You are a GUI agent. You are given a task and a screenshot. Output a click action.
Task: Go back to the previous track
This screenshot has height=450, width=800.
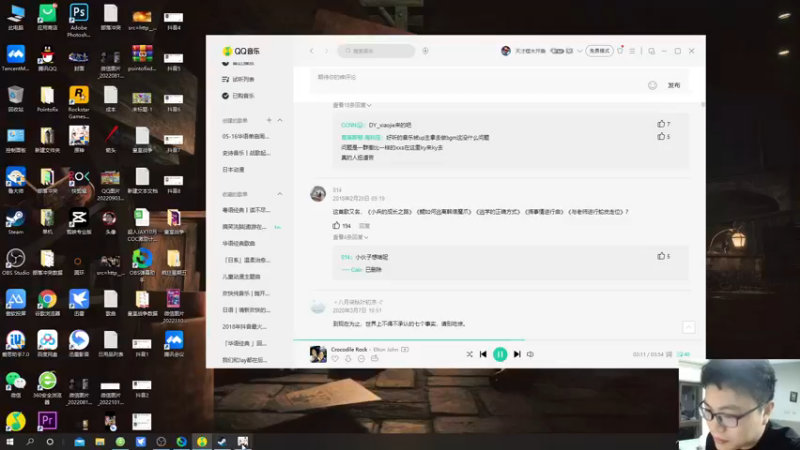click(483, 354)
